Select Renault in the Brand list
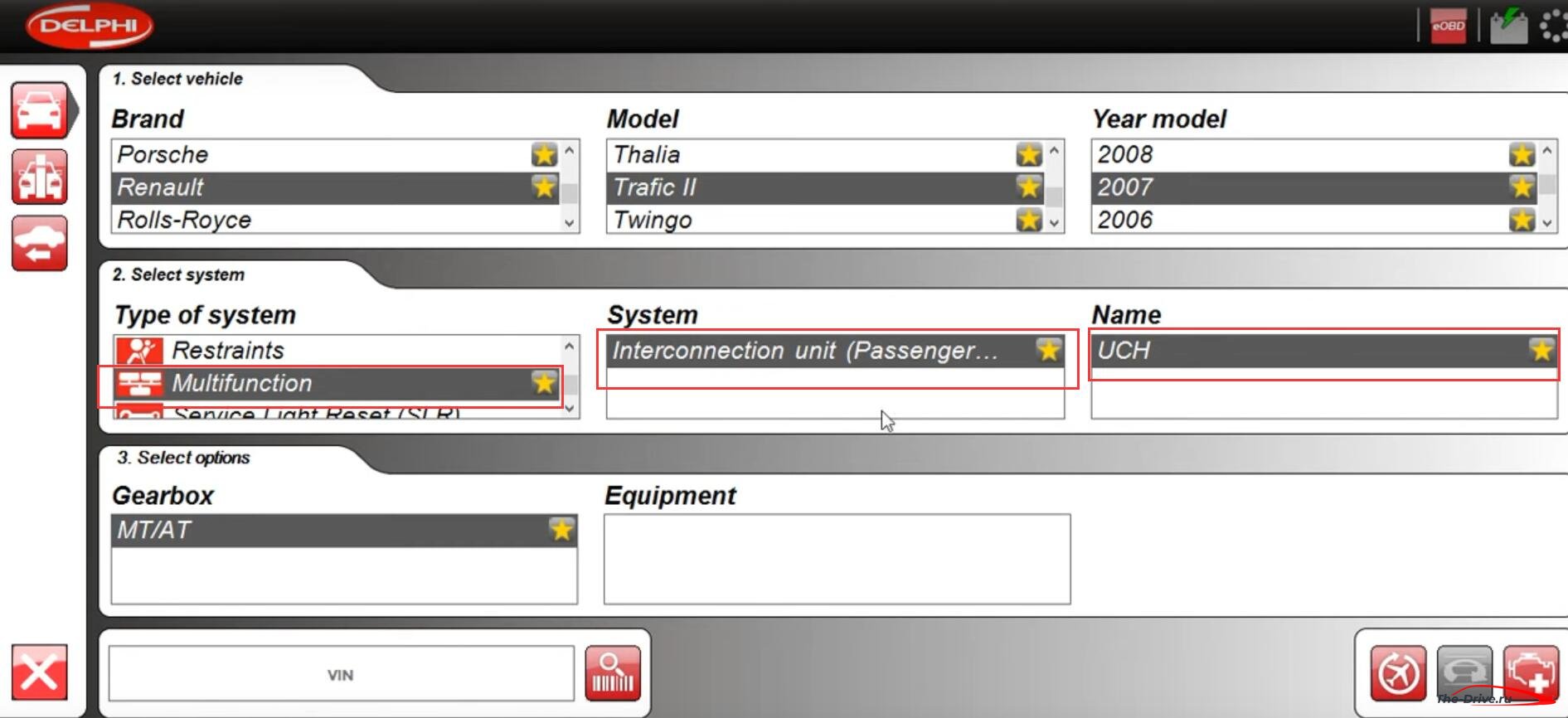Screen dimensions: 1568x718 tap(336, 187)
